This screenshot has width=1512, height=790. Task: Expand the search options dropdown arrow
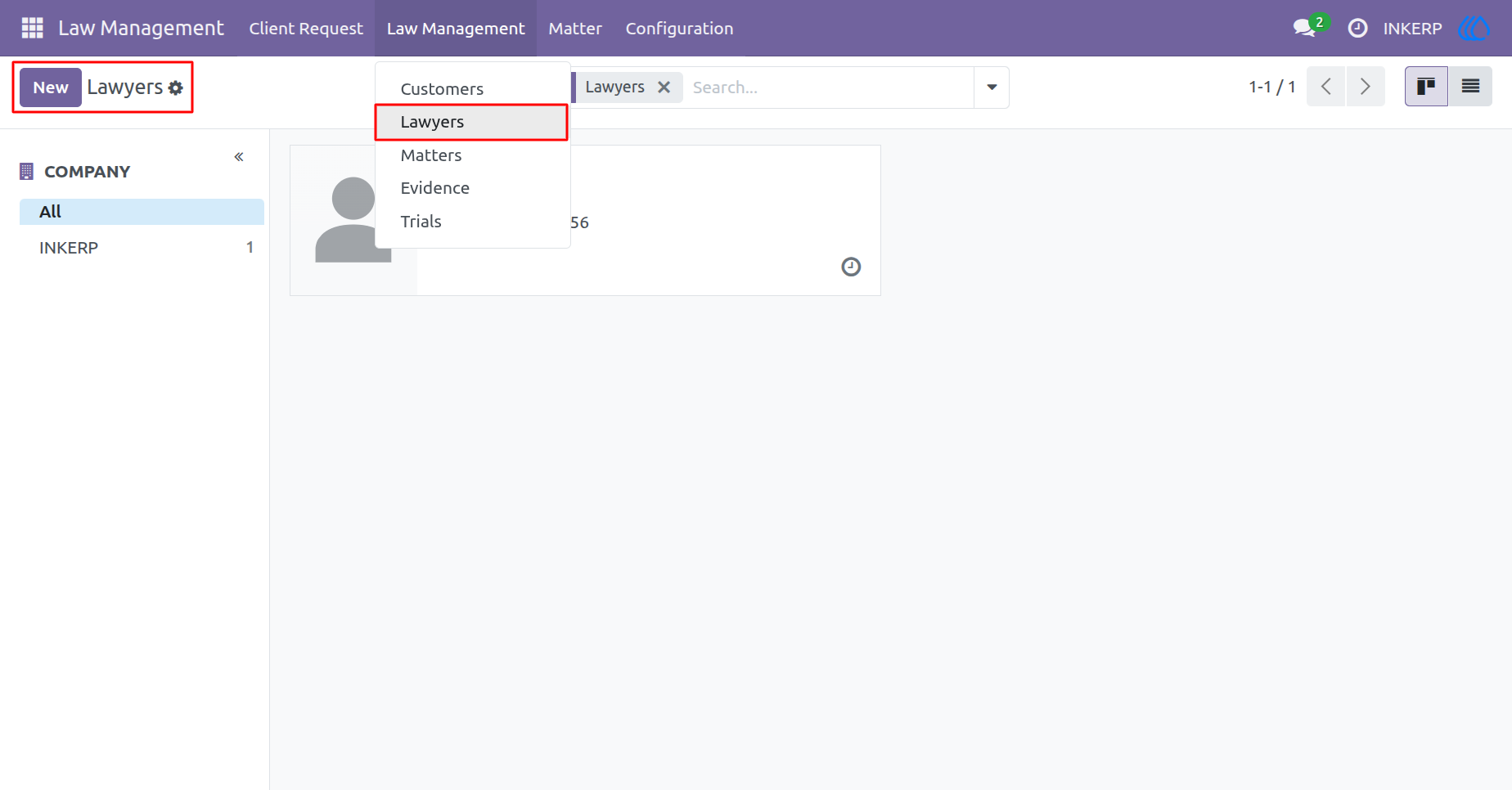tap(992, 88)
